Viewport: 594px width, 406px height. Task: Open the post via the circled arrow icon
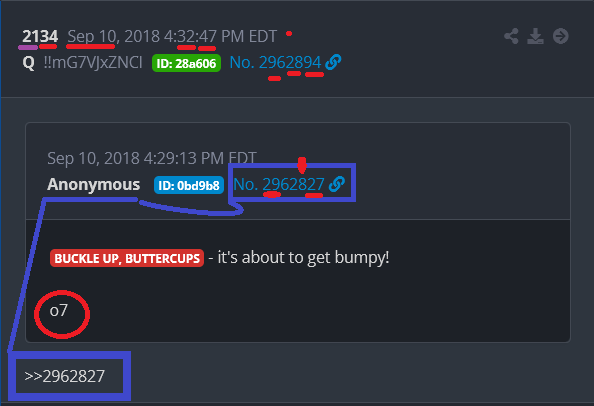[x=561, y=36]
